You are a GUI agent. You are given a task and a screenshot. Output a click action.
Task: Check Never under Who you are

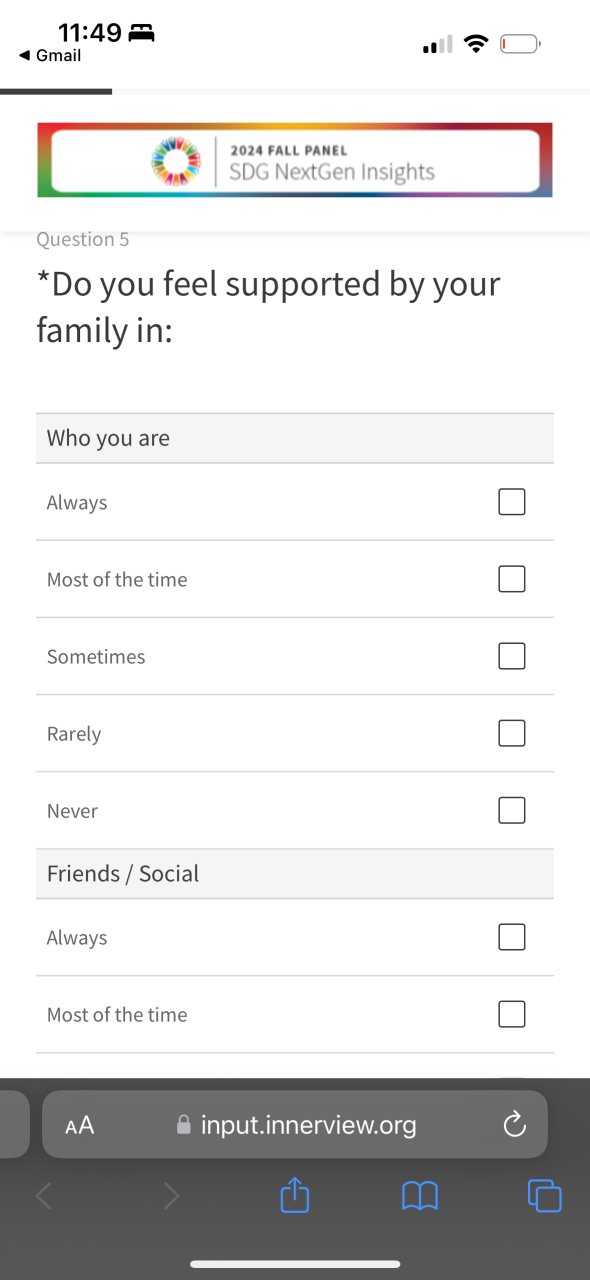pos(512,810)
